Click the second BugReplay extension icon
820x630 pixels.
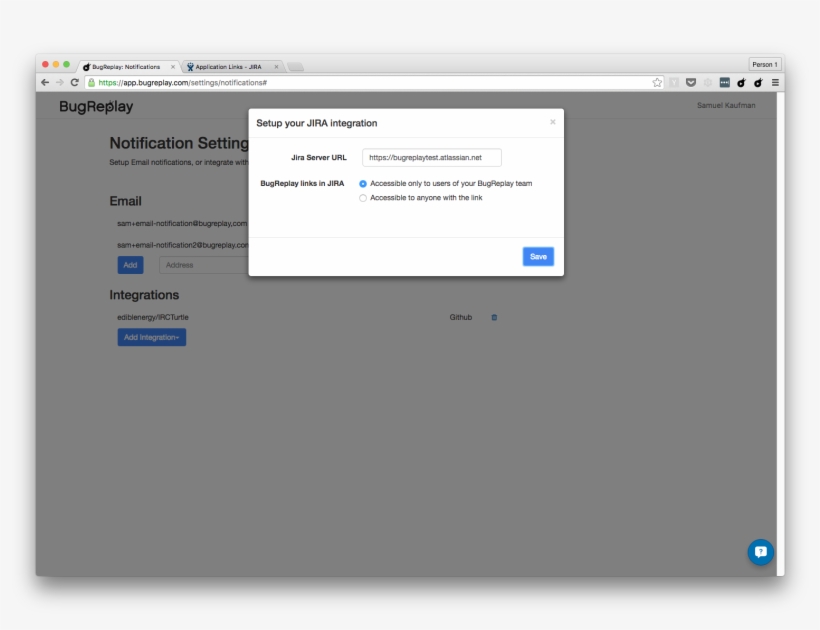(758, 83)
